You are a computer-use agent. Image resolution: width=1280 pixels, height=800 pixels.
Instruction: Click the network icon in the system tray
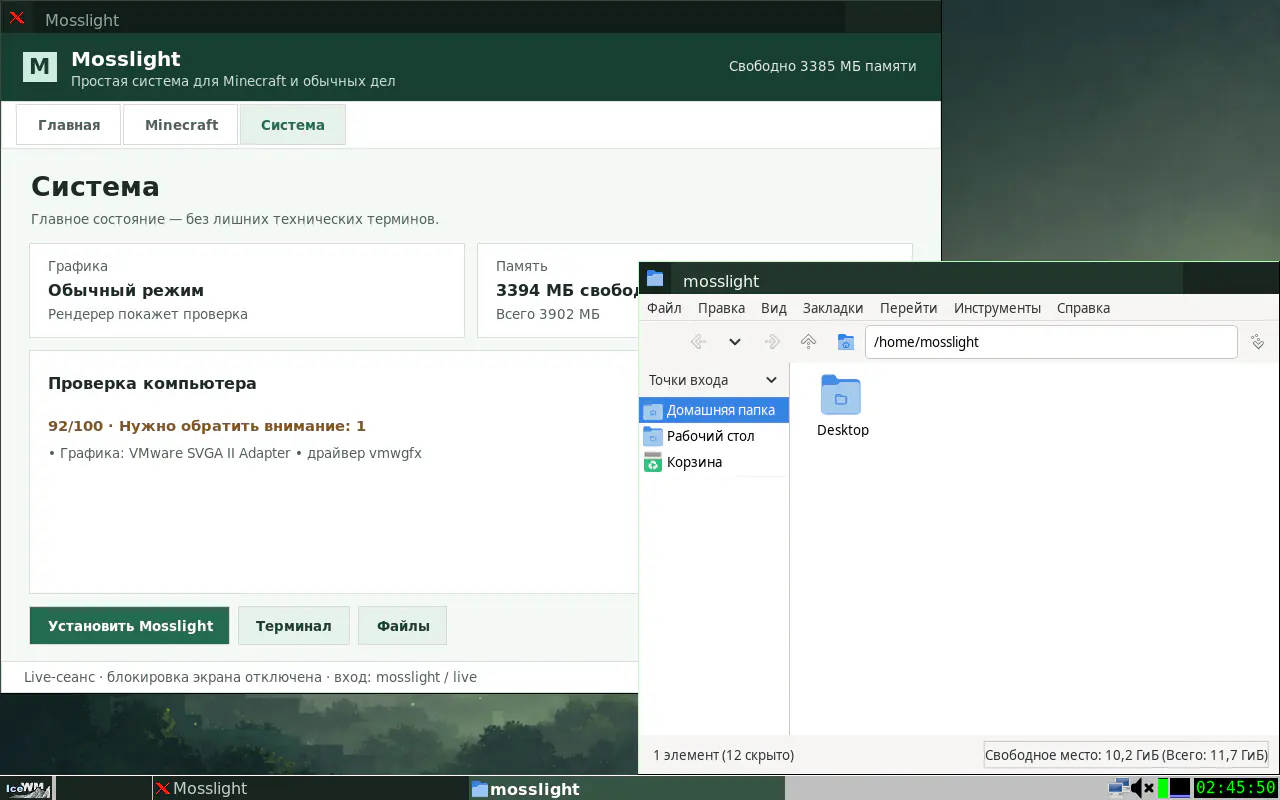(1118, 788)
